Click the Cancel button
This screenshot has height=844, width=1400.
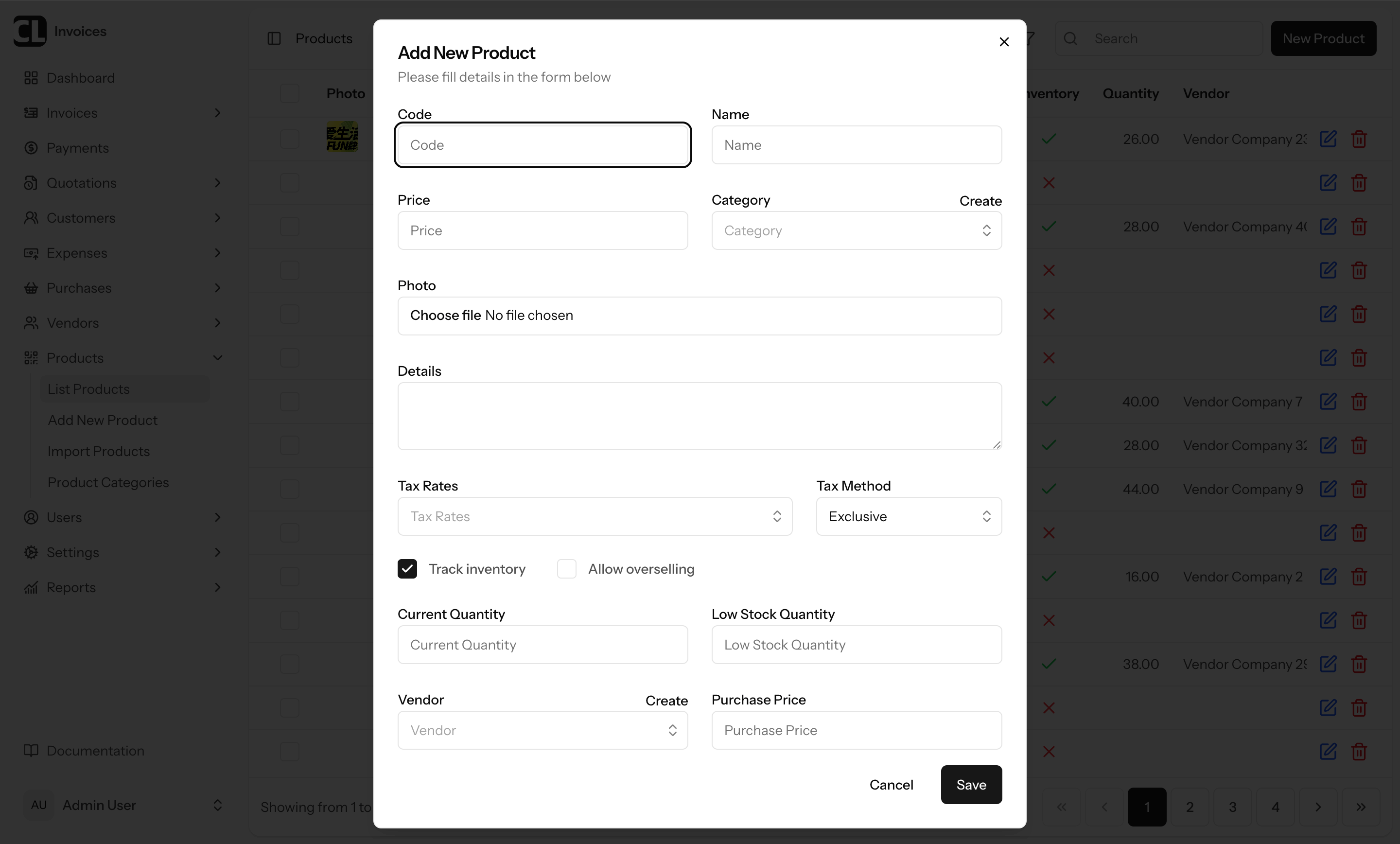pos(891,784)
